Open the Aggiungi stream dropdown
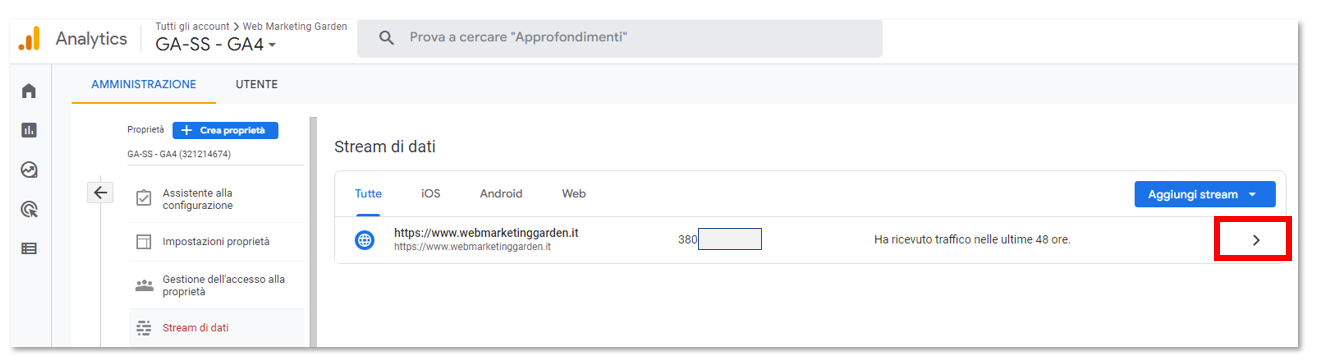 1205,194
